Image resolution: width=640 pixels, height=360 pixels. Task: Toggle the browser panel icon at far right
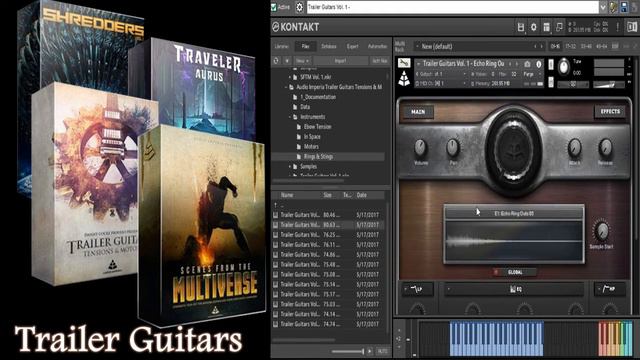pos(632,27)
